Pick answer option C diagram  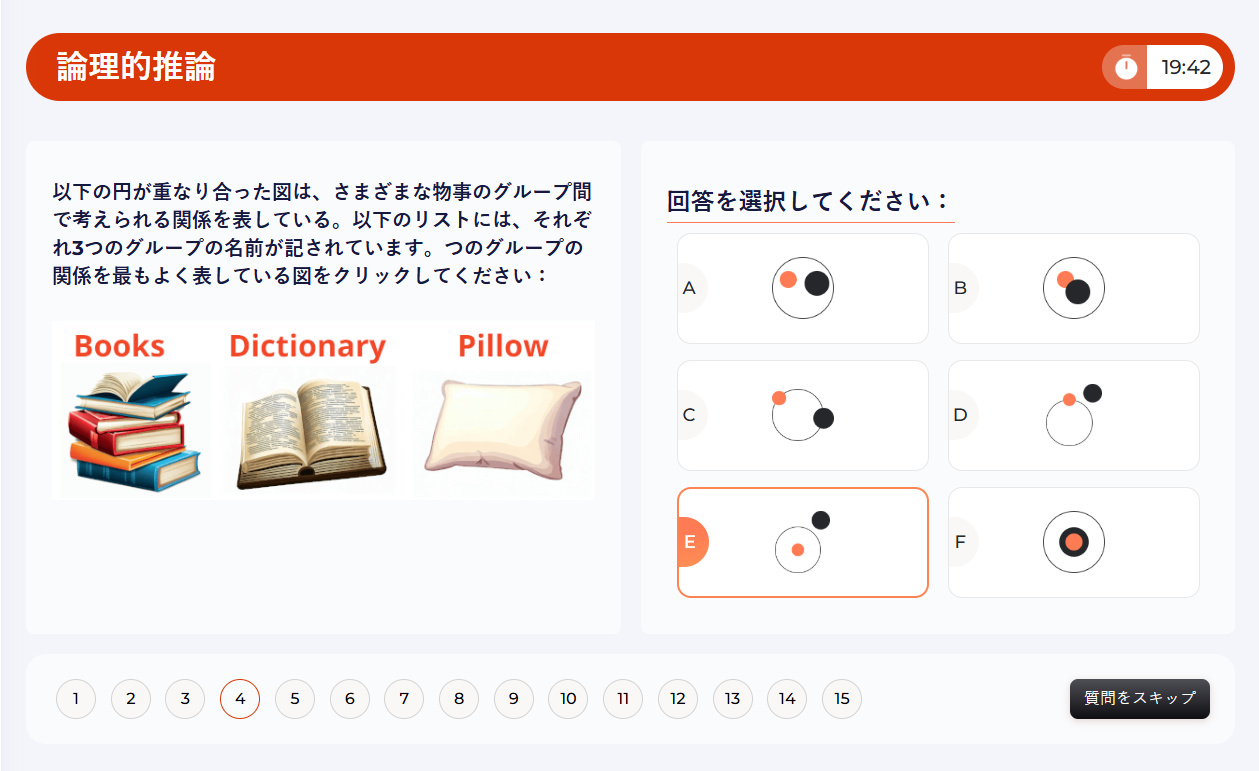802,415
